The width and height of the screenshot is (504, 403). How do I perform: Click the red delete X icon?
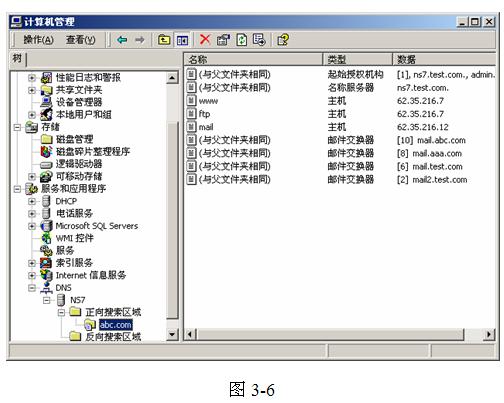205,40
